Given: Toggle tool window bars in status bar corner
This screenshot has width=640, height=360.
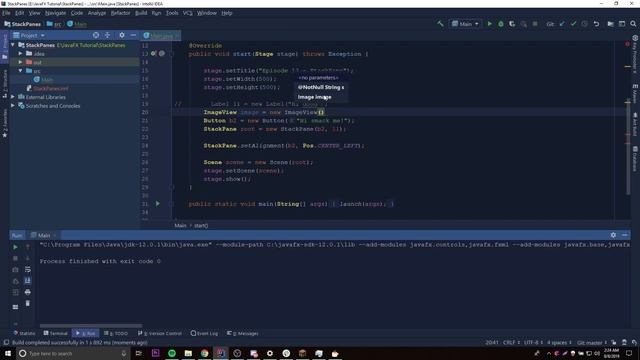Looking at the screenshot, I should click(x=6, y=342).
